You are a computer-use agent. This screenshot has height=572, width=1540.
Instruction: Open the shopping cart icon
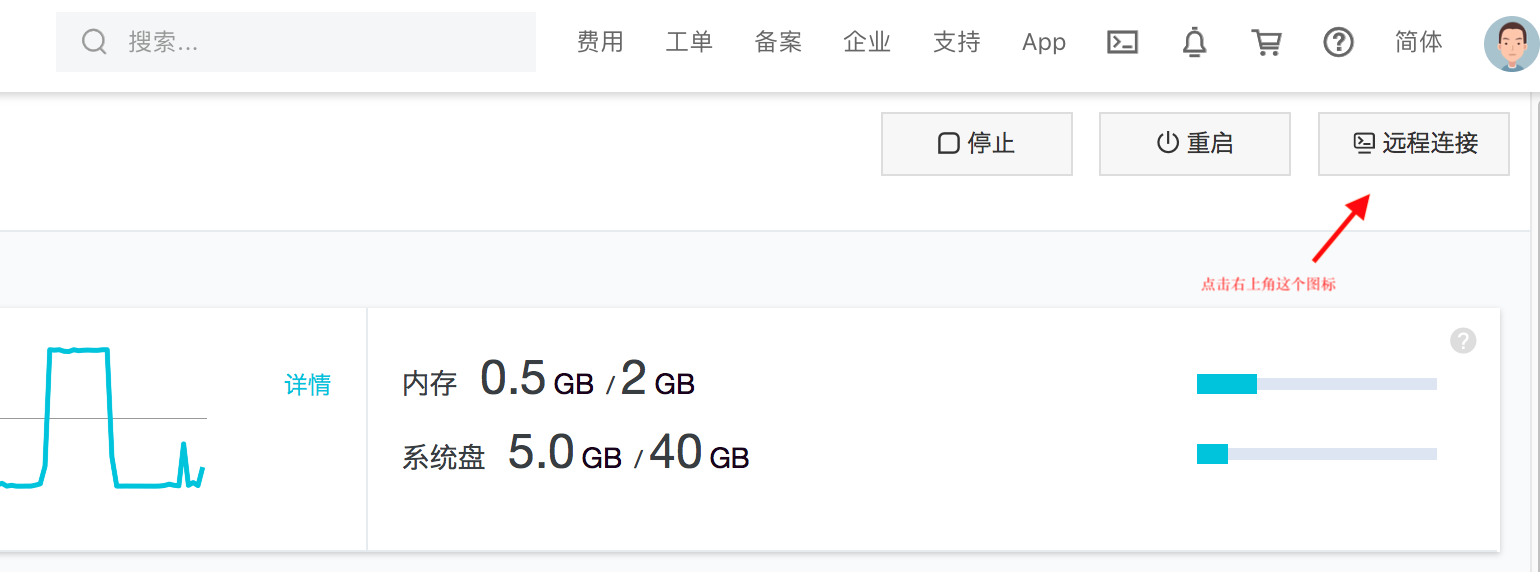click(1266, 42)
